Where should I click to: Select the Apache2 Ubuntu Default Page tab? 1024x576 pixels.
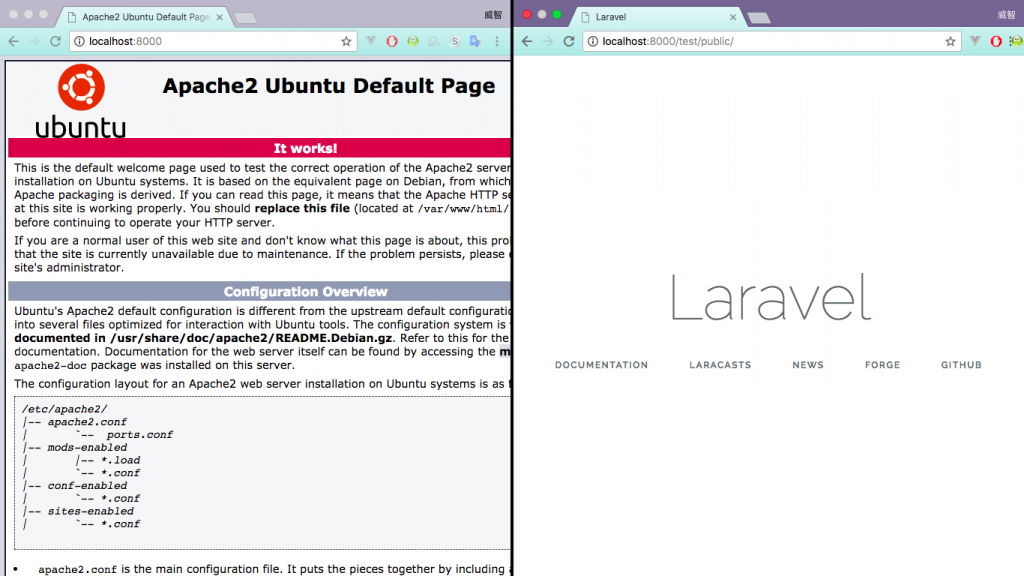140,17
